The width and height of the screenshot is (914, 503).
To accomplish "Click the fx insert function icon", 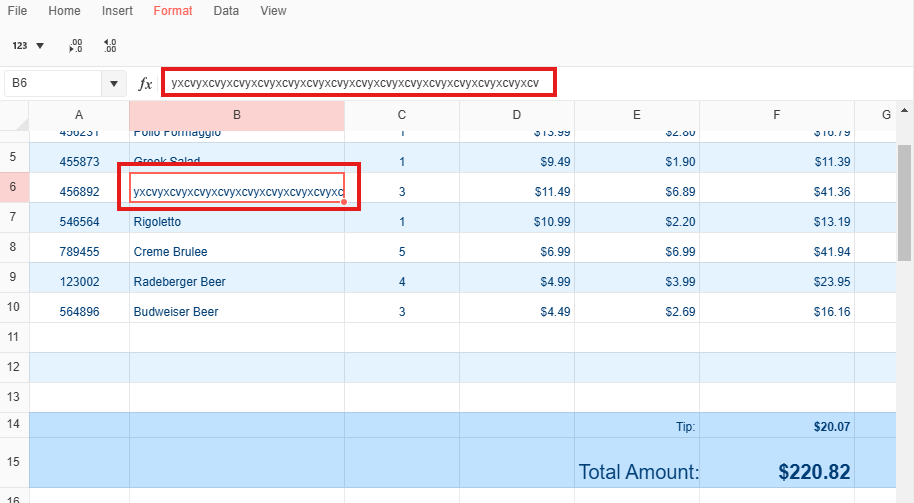I will 145,84.
